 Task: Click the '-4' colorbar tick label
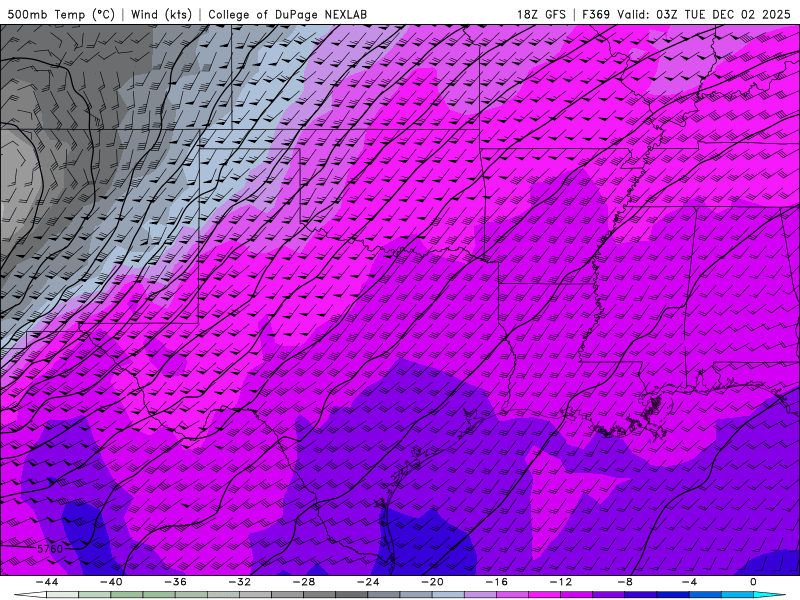tap(689, 582)
